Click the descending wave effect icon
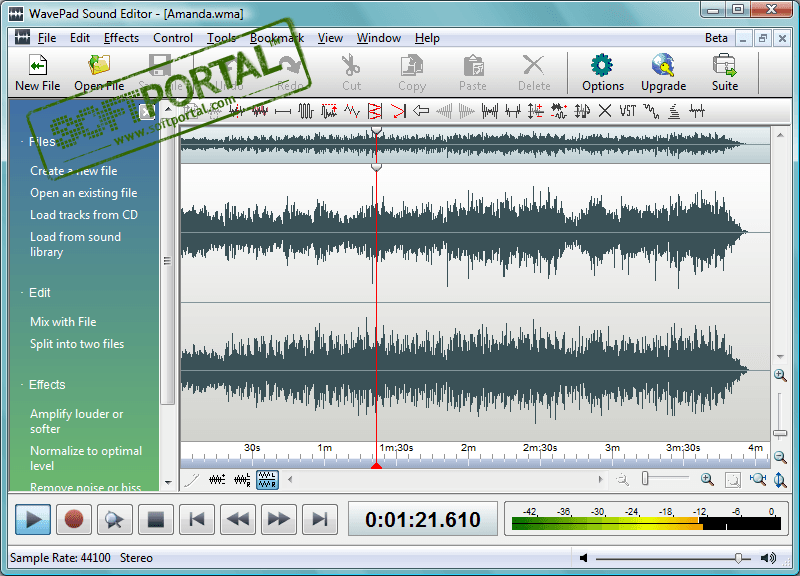The image size is (800, 576). point(651,111)
